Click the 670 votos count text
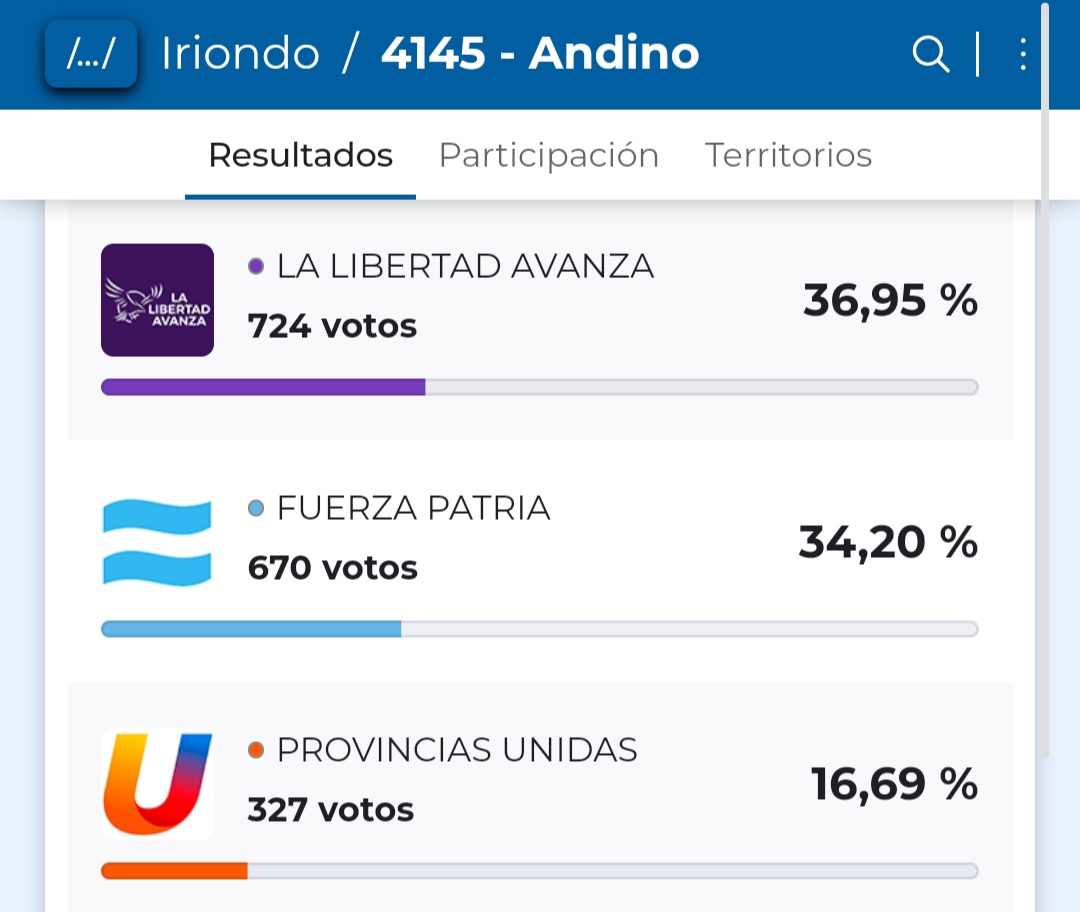Screen dimensions: 1080x912 [332, 568]
